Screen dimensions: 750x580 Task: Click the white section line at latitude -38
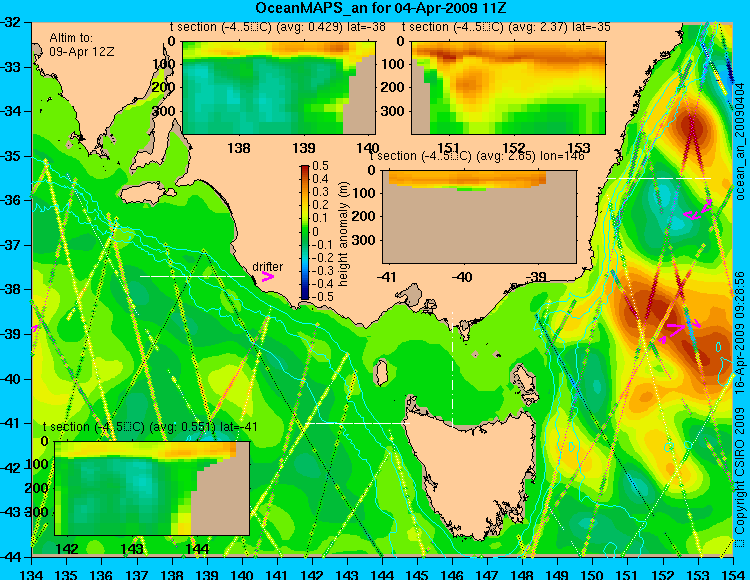tap(192, 276)
